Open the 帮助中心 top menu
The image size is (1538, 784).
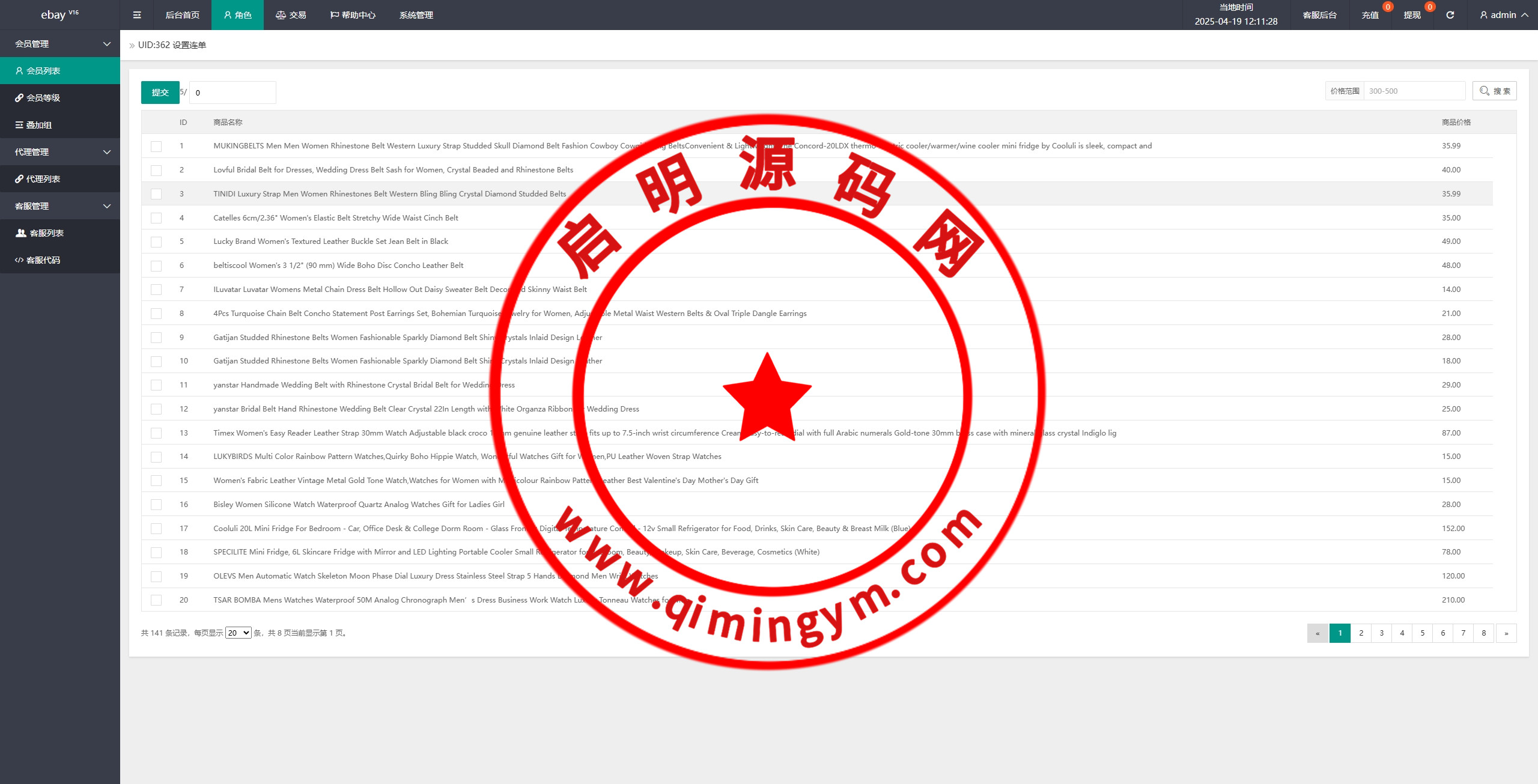tap(353, 15)
